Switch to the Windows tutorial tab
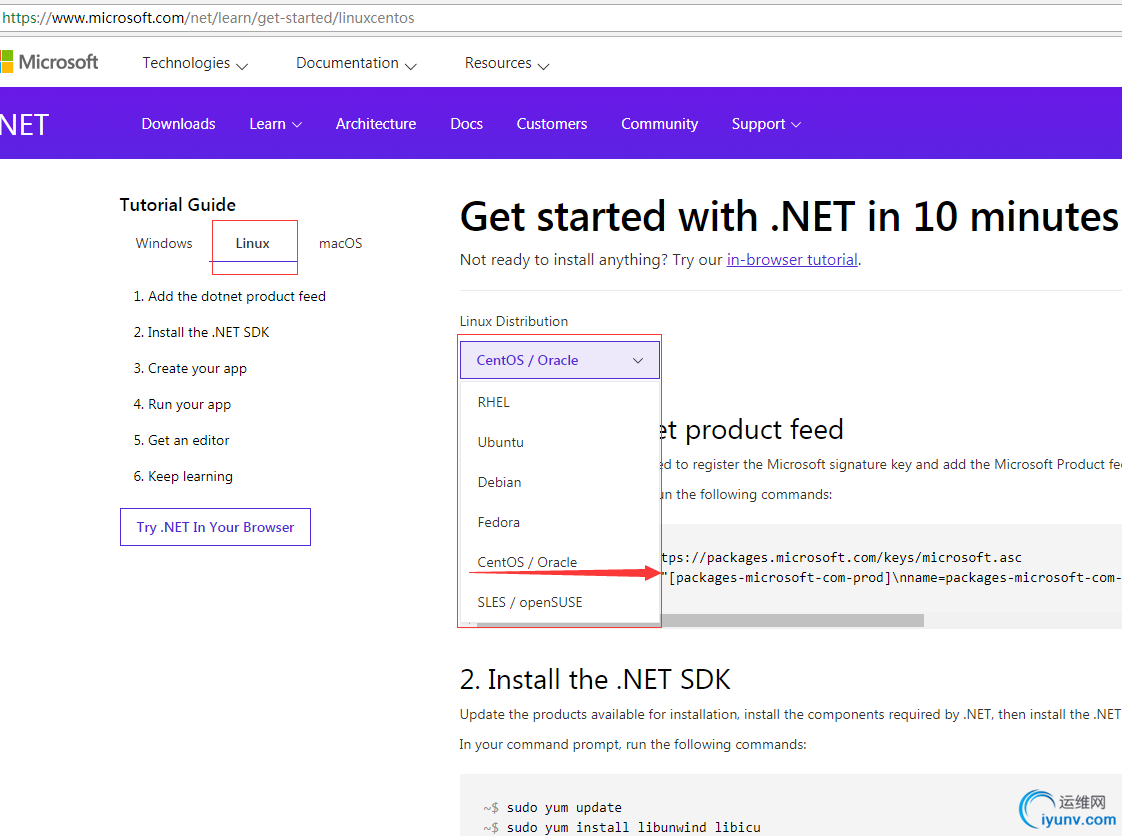 point(164,243)
